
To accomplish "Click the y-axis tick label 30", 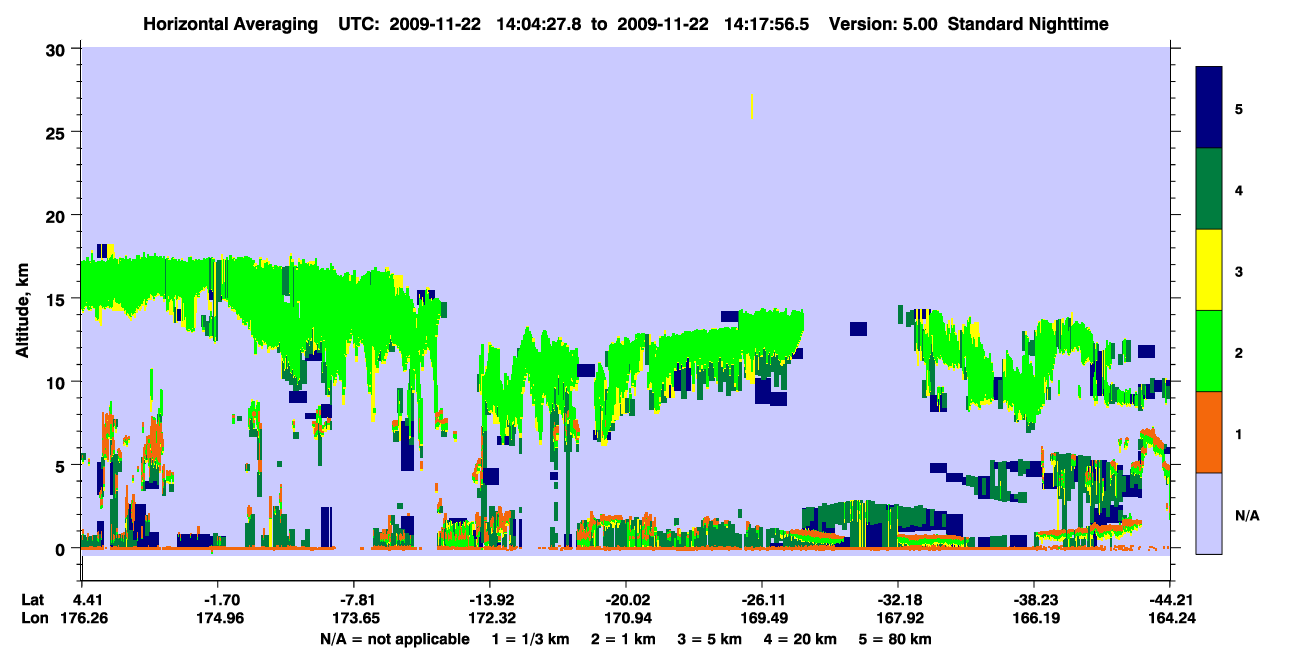I will pyautogui.click(x=58, y=49).
